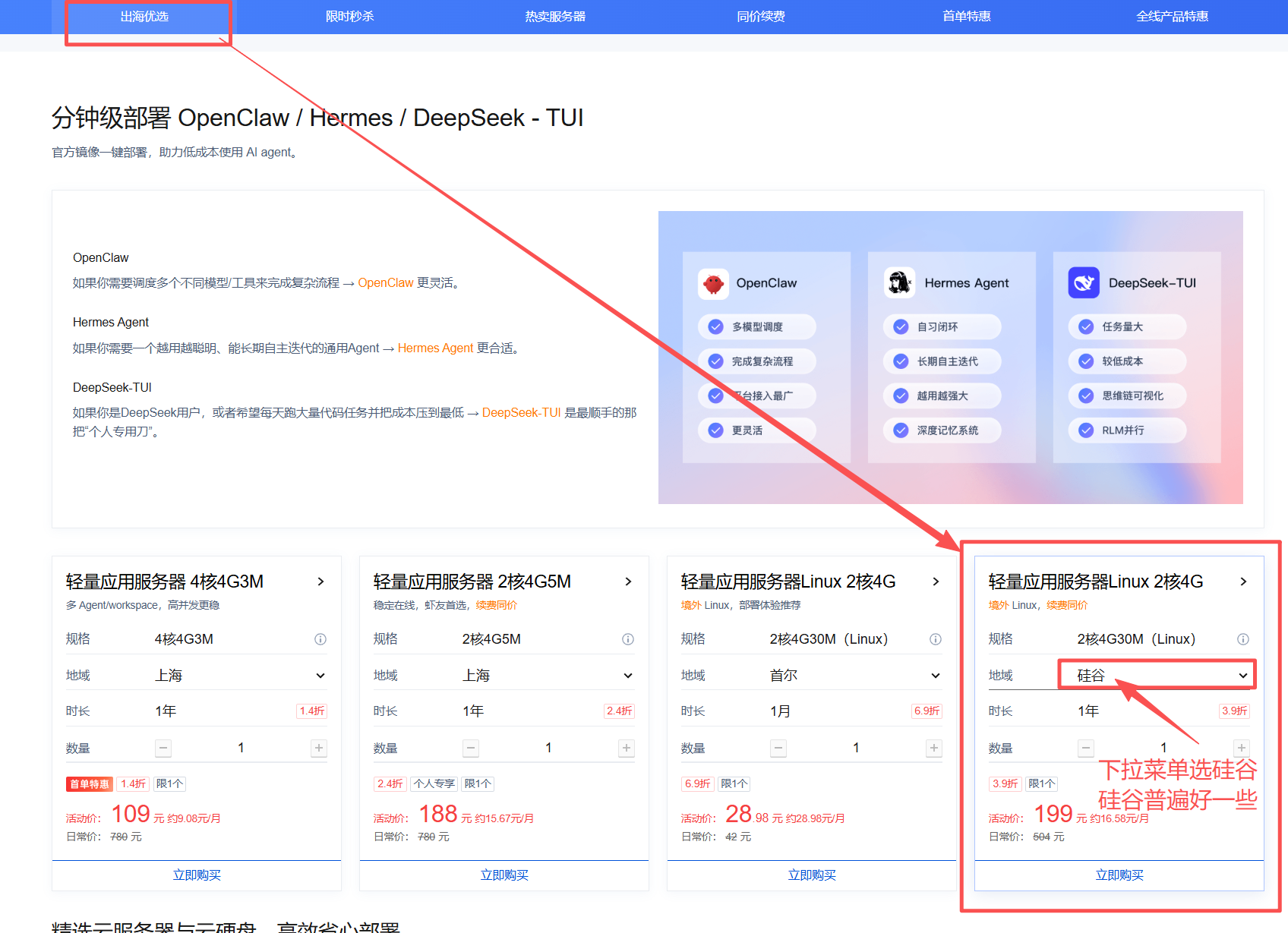1288x933 pixels.
Task: Open details arrow for 4核4G3M card
Action: pos(320,582)
